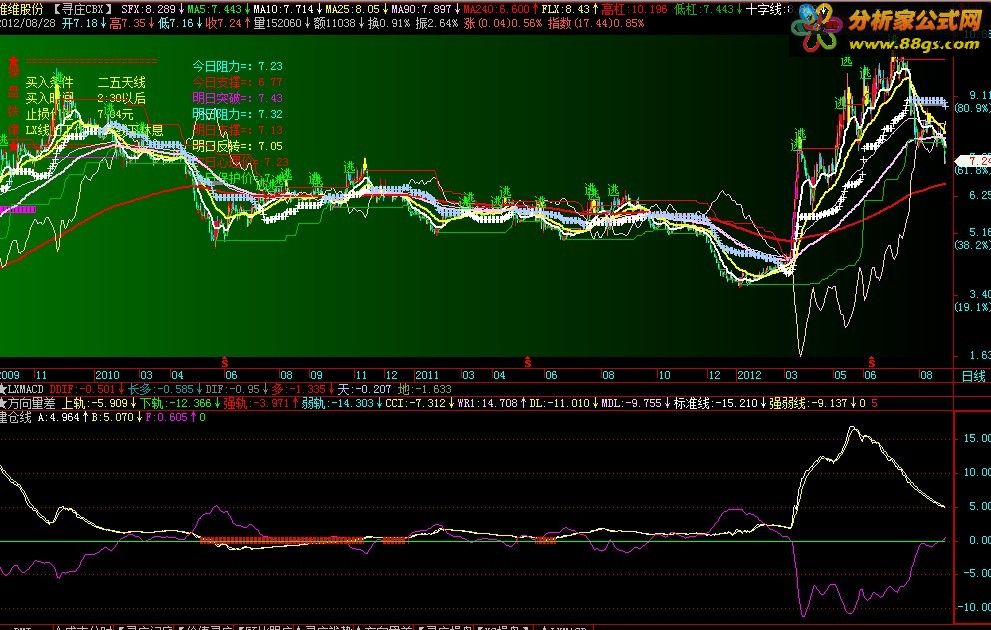Click the 2010 year label on the time axis
The image size is (991, 630).
coord(107,375)
